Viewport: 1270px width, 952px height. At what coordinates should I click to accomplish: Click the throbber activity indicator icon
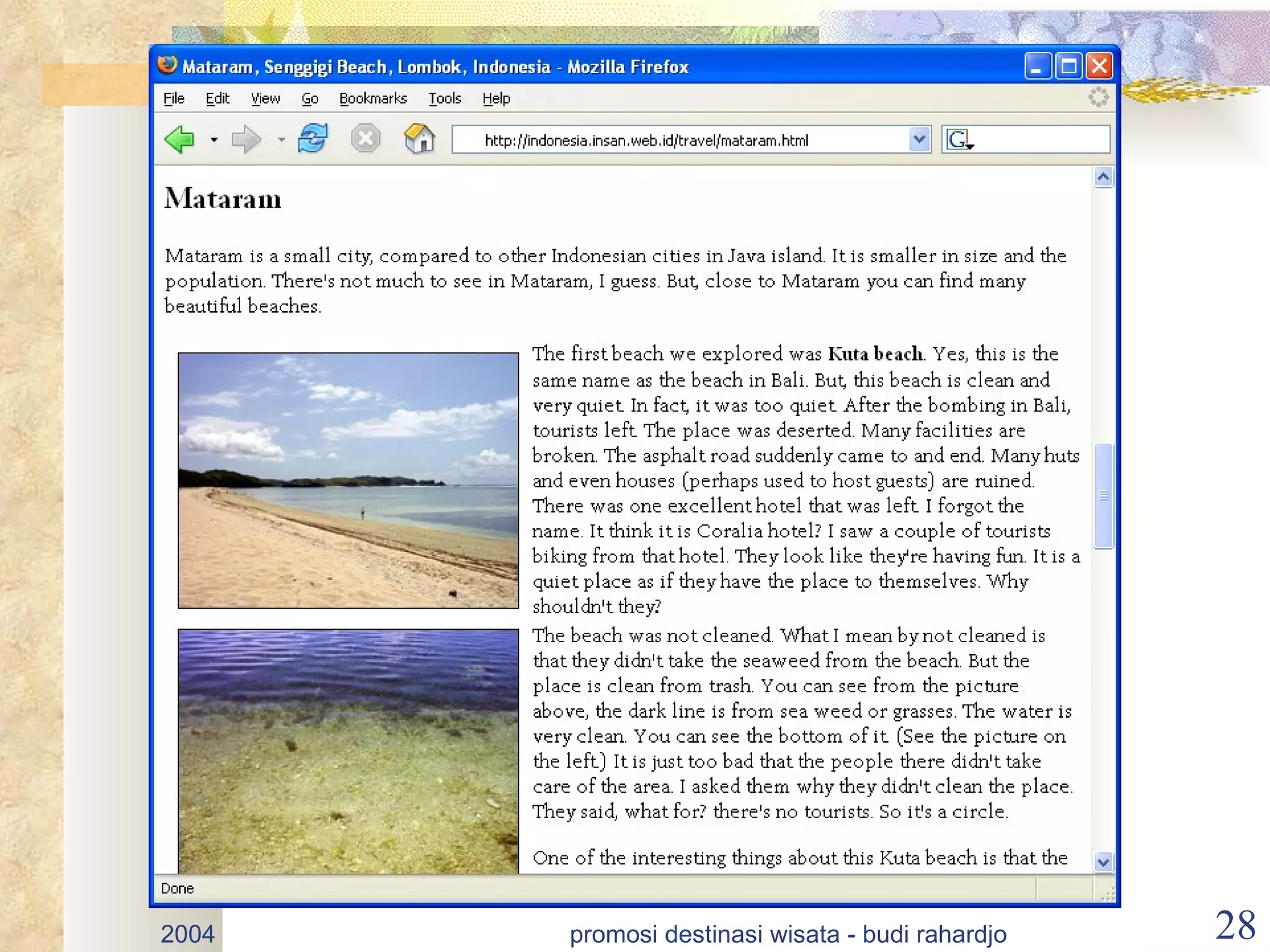[1098, 97]
